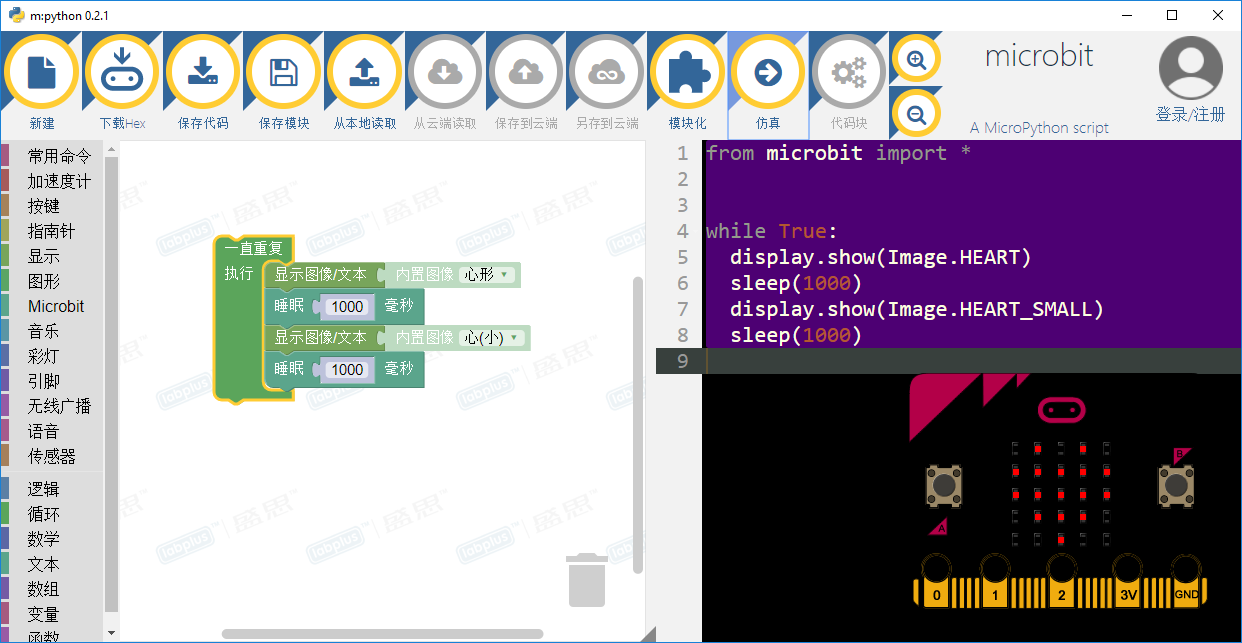Viewport: 1242px width, 643px height.
Task: Open the 语音 category
Action: pyautogui.click(x=44, y=431)
